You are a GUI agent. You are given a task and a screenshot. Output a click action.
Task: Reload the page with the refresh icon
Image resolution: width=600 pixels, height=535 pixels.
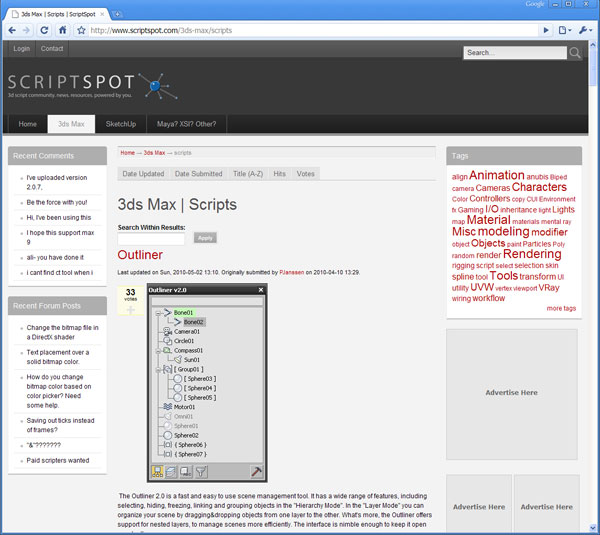(x=44, y=30)
